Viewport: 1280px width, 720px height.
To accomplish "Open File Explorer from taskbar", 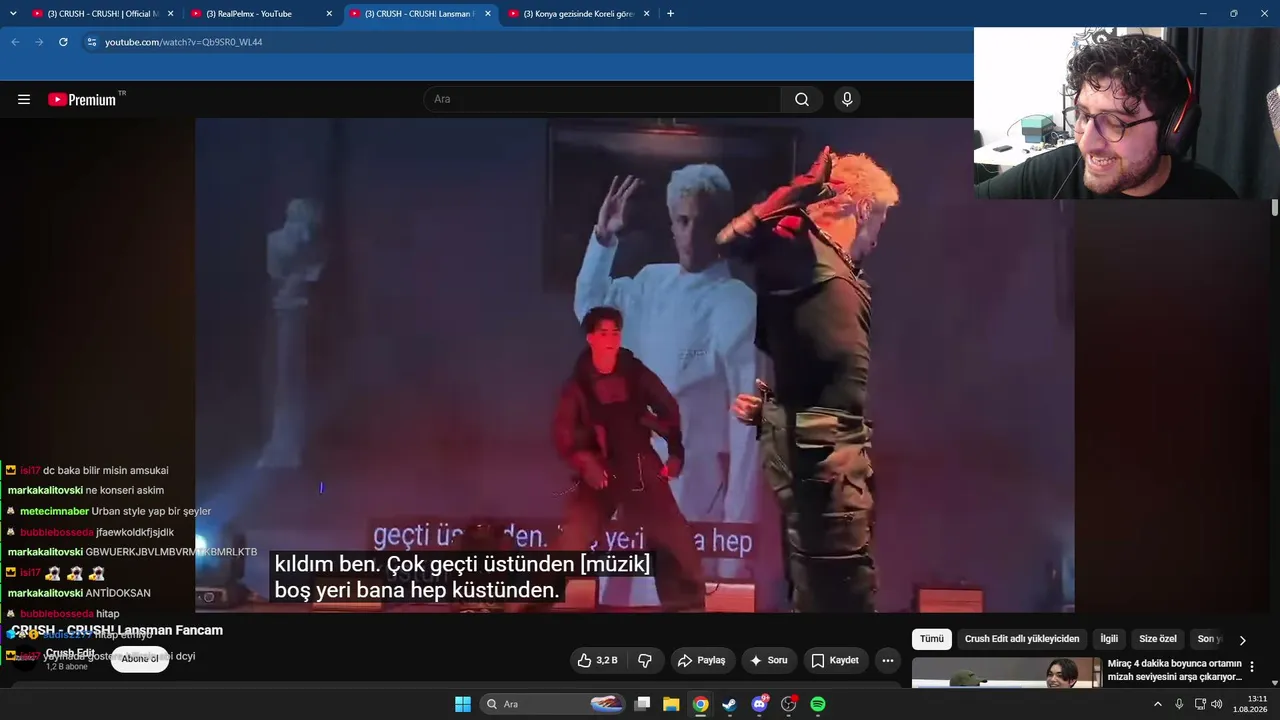I will [671, 704].
